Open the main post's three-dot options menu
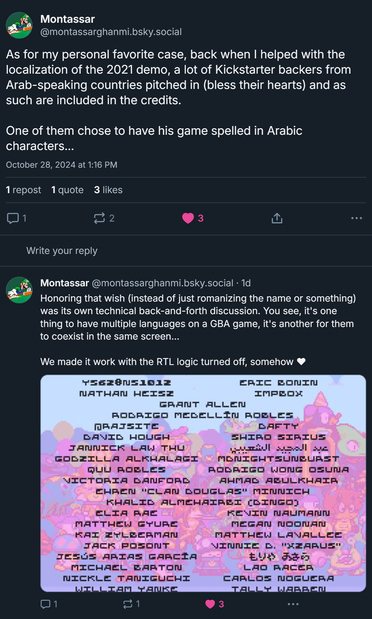This screenshot has width=372, height=619. [357, 218]
